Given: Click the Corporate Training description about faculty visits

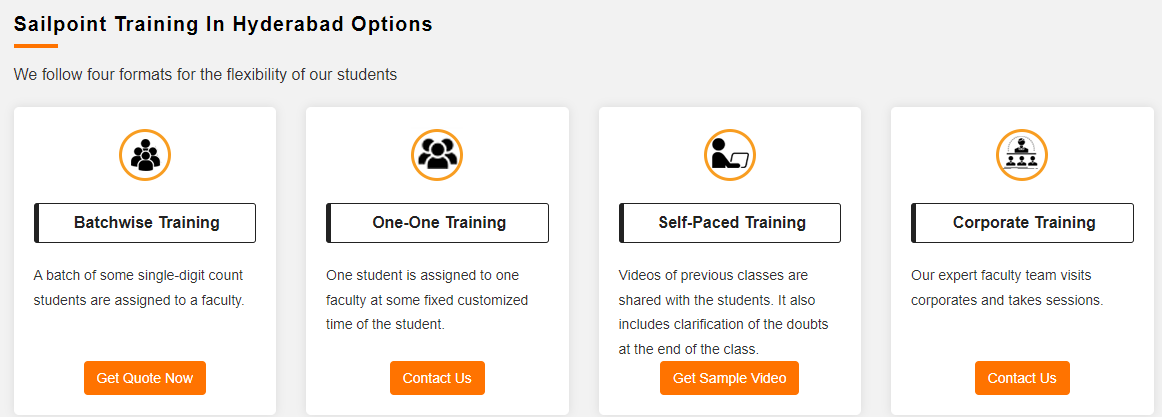Looking at the screenshot, I should click(1007, 287).
